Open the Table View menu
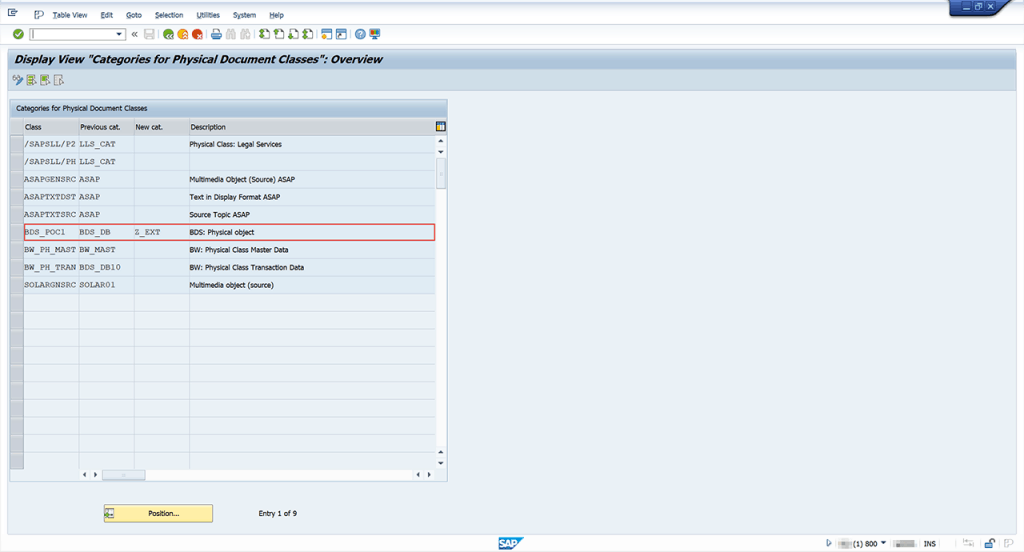Viewport: 1024px width, 552px height. pos(70,15)
